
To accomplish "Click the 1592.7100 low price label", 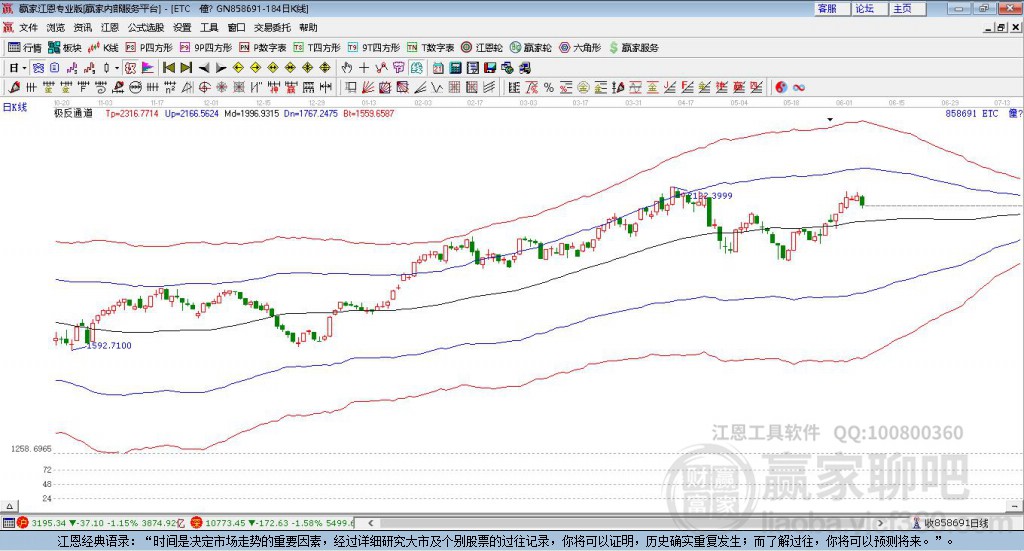I will (x=109, y=345).
